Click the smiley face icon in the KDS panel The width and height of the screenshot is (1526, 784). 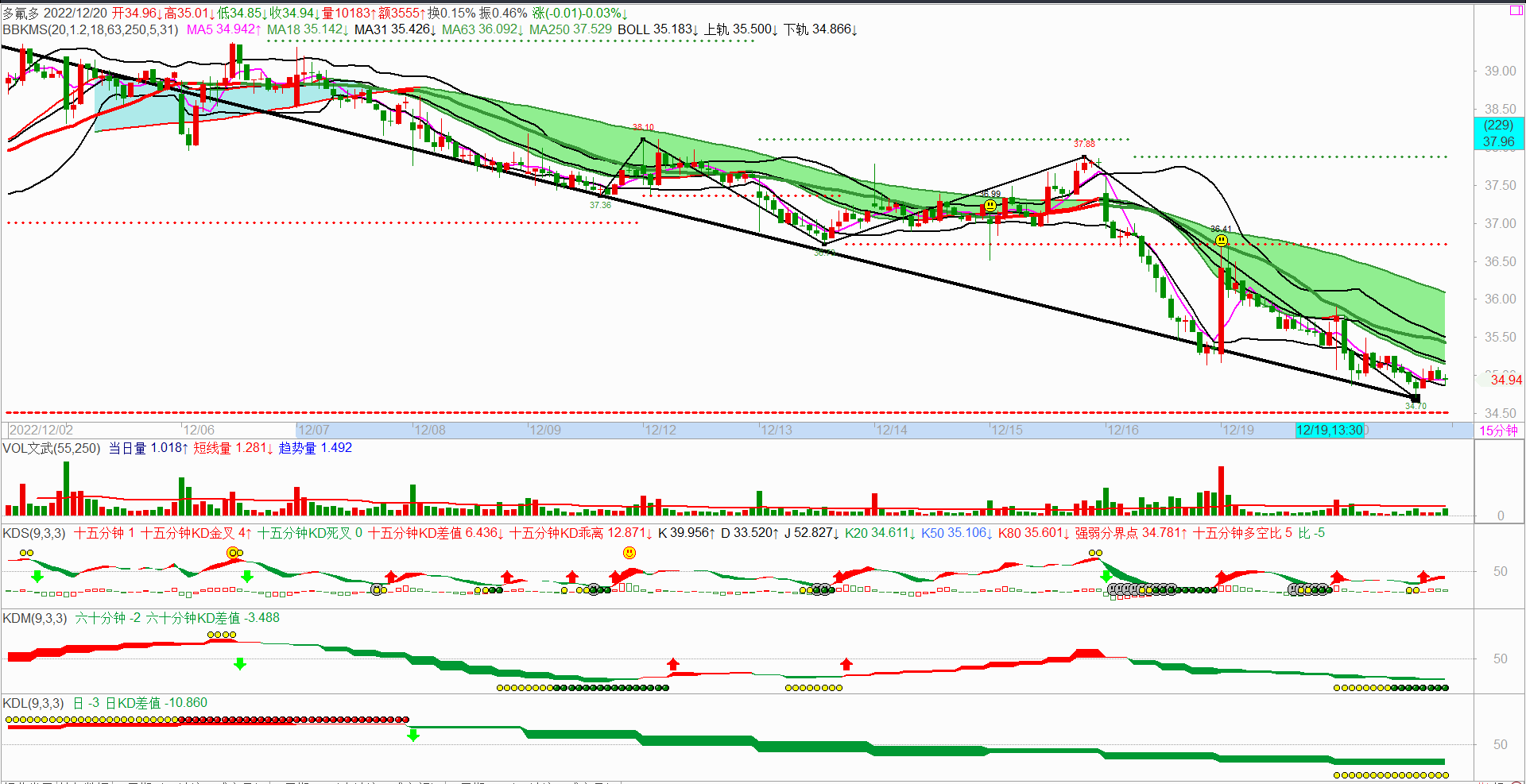pyautogui.click(x=629, y=553)
